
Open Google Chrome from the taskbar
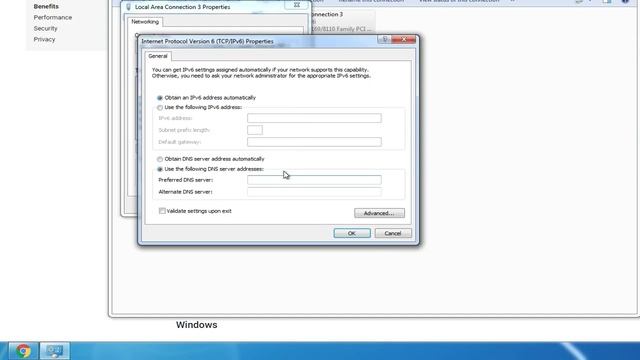pyautogui.click(x=23, y=351)
